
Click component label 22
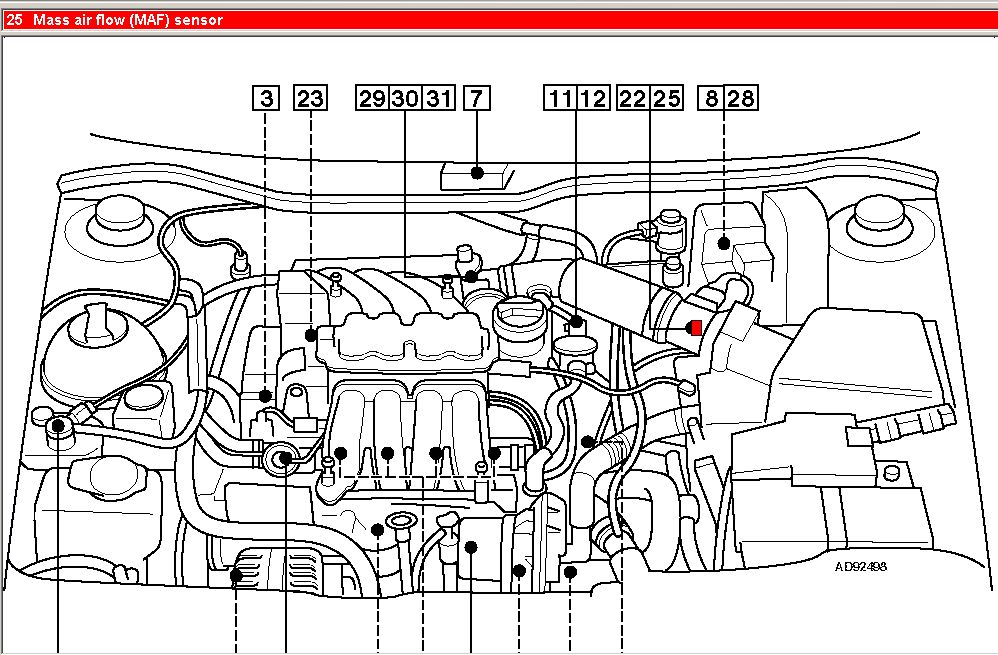coord(632,98)
